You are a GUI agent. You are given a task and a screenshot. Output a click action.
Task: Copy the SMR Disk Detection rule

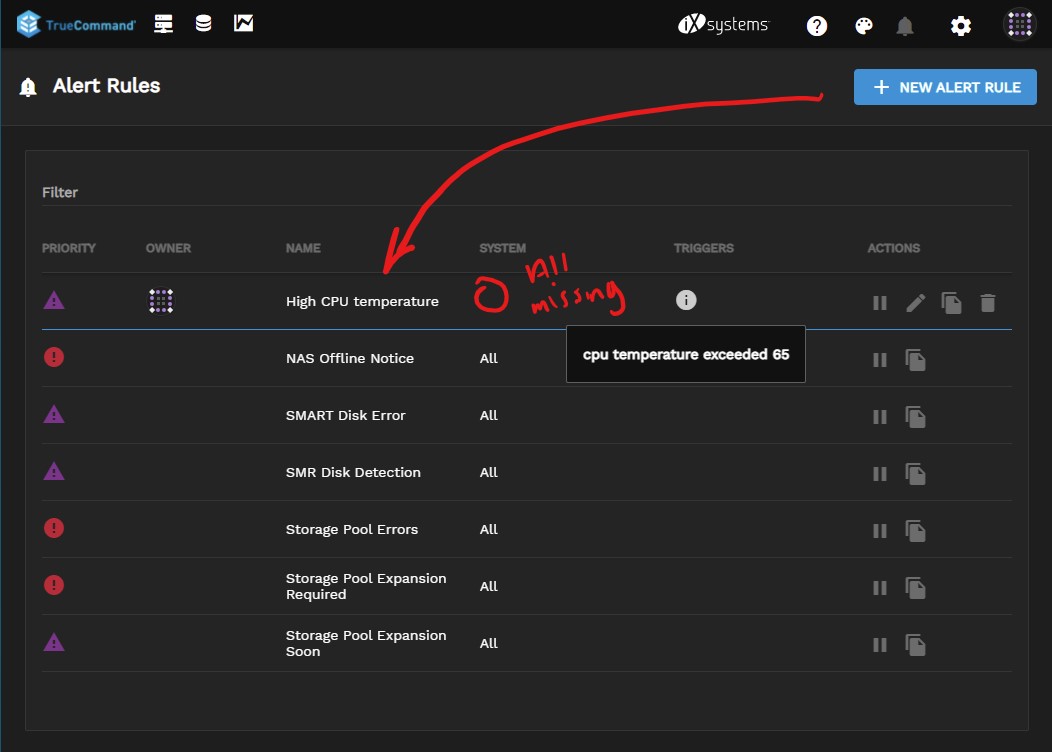915,474
